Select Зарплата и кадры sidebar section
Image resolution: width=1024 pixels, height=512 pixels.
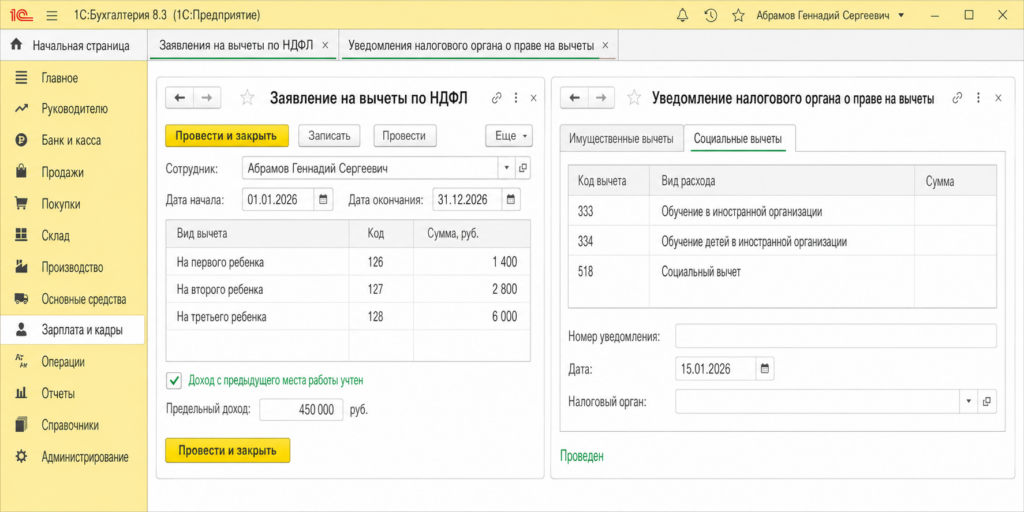click(73, 330)
